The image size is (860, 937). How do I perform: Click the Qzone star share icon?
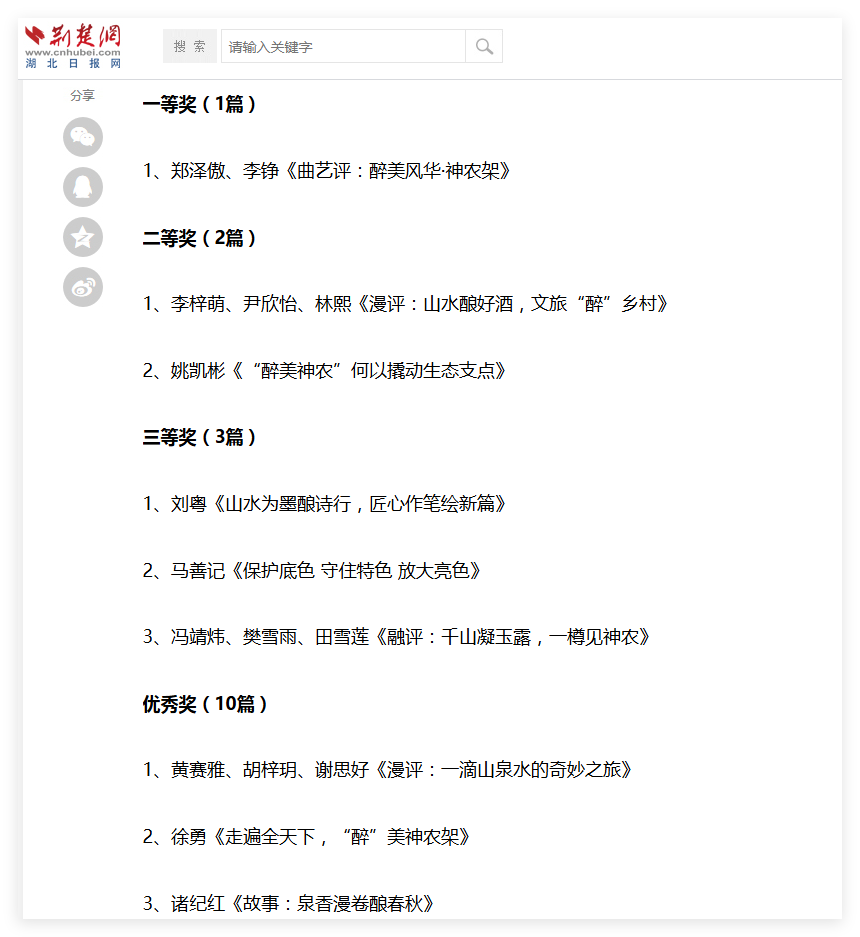tap(83, 237)
